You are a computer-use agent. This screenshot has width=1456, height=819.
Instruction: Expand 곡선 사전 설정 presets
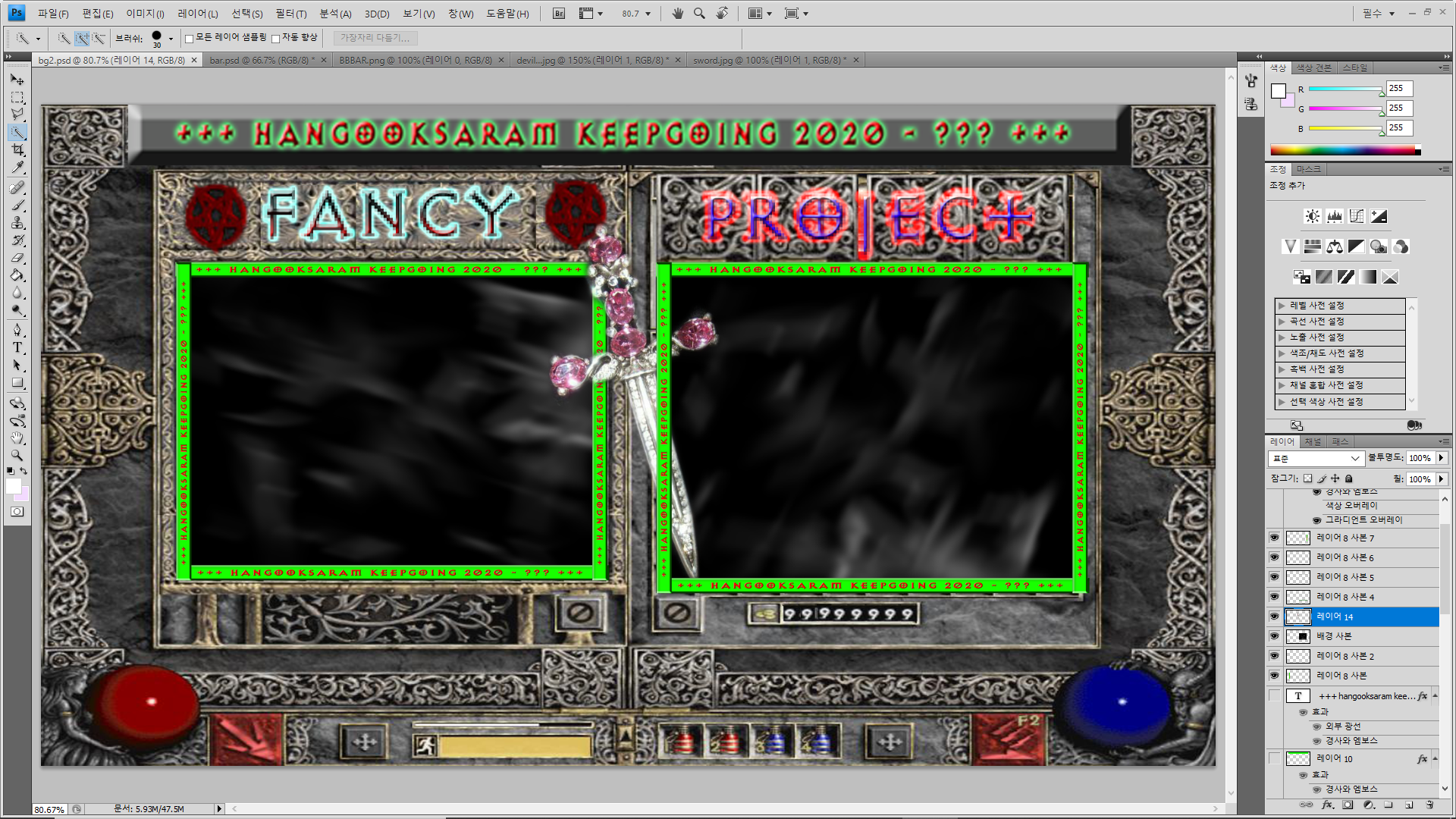(1282, 322)
